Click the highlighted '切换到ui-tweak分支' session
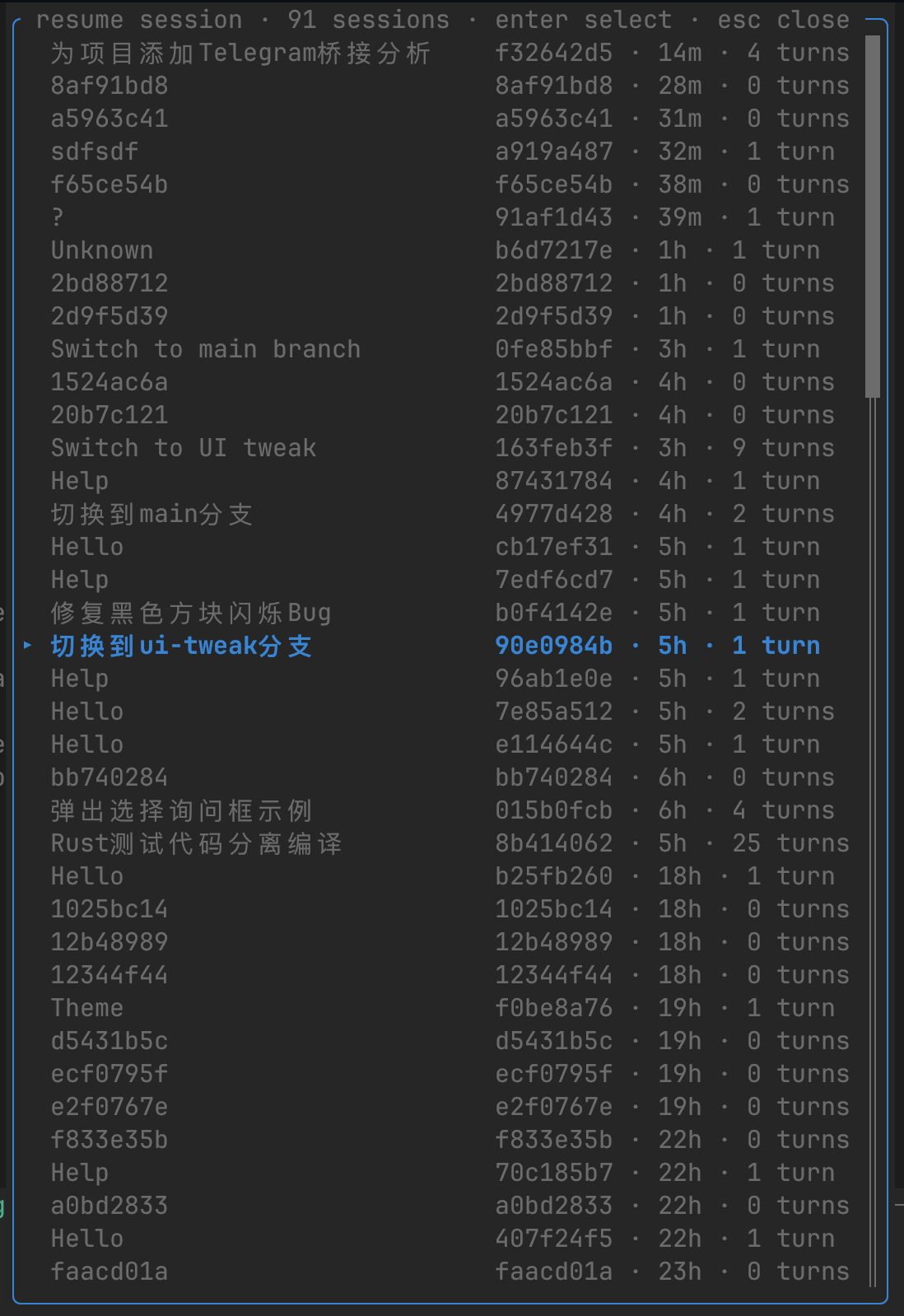 pyautogui.click(x=450, y=646)
